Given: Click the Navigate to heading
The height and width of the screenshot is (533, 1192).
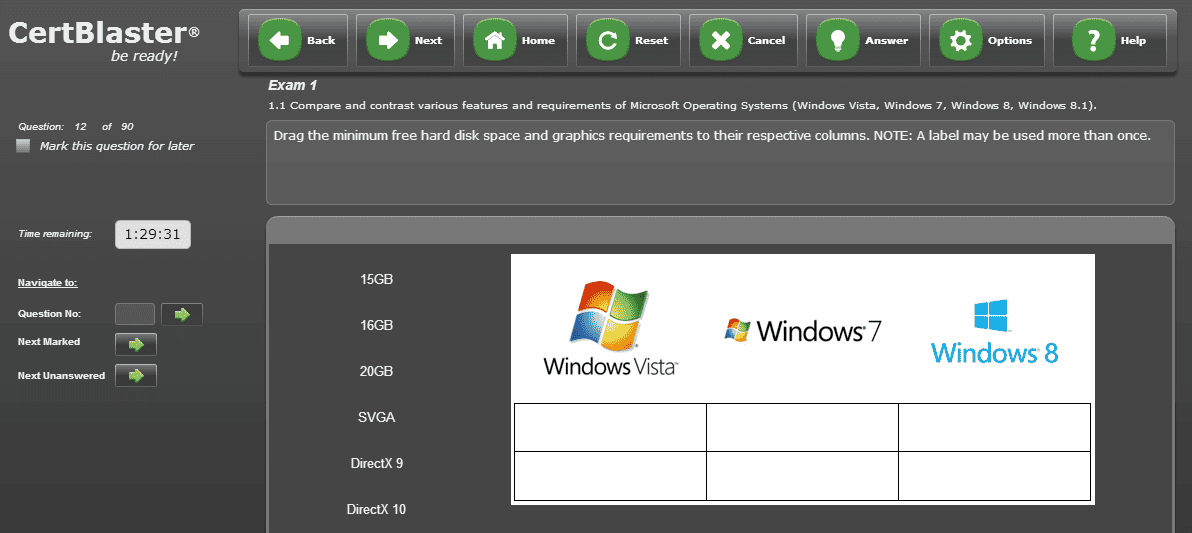Looking at the screenshot, I should point(48,283).
